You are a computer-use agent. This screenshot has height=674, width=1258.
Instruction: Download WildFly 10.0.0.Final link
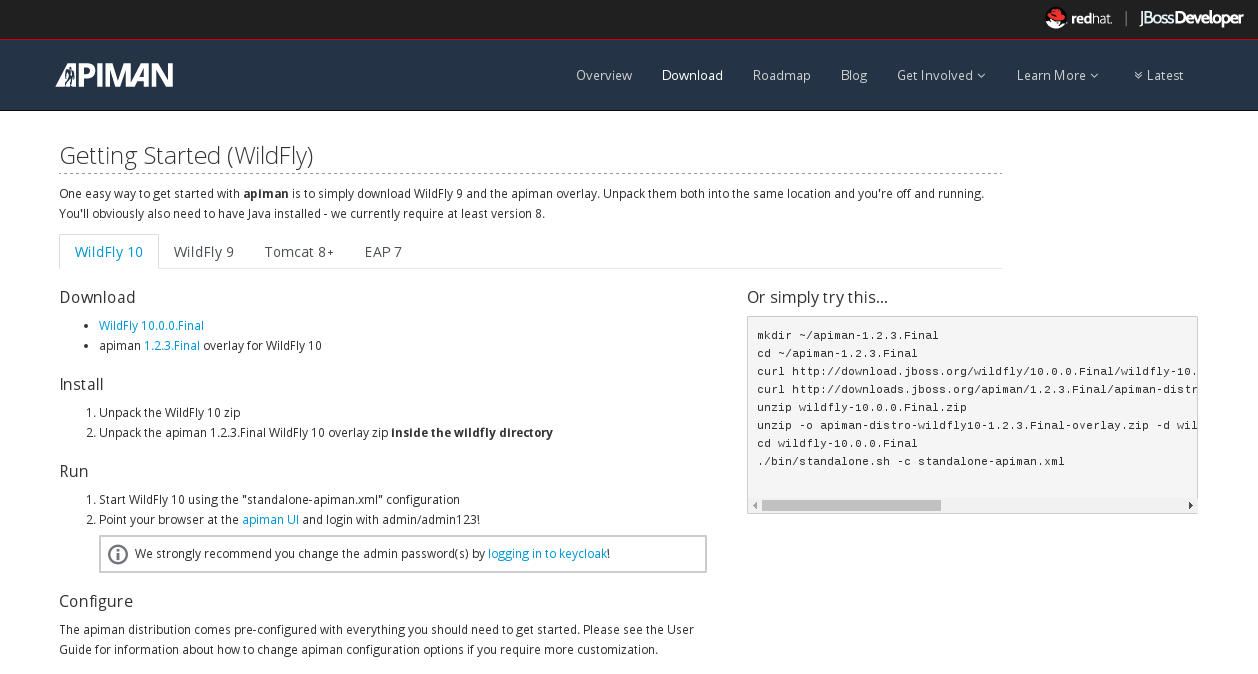151,326
